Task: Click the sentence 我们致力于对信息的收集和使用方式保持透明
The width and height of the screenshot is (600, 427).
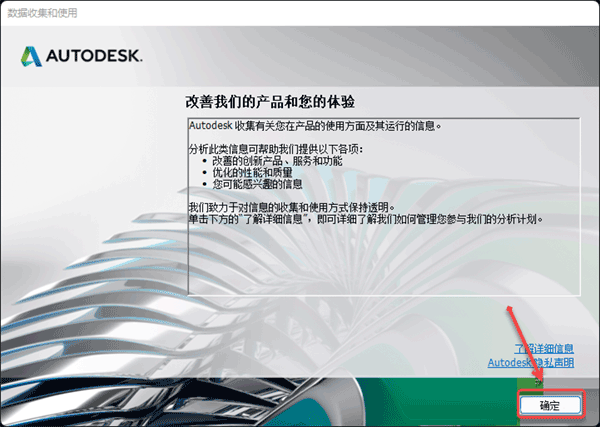Action: [x=292, y=207]
